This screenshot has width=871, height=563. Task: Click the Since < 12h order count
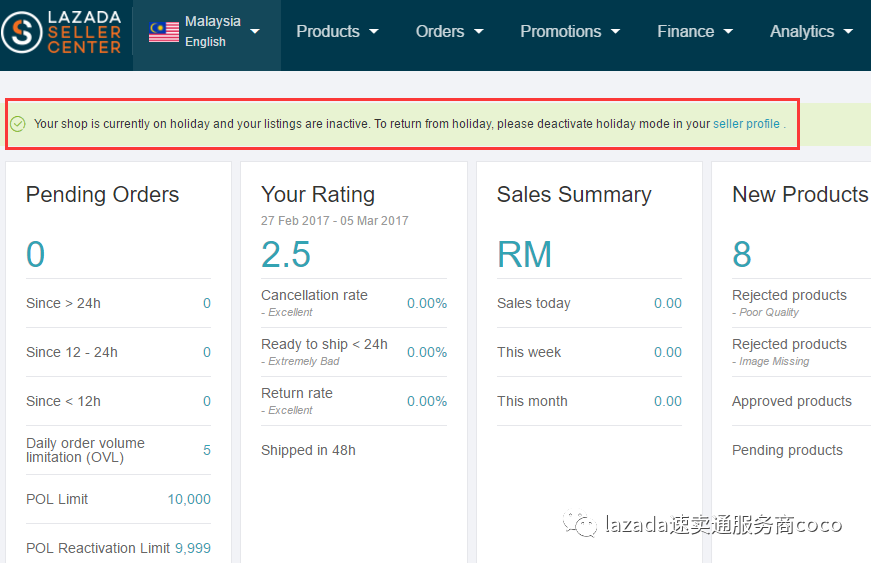pyautogui.click(x=207, y=401)
